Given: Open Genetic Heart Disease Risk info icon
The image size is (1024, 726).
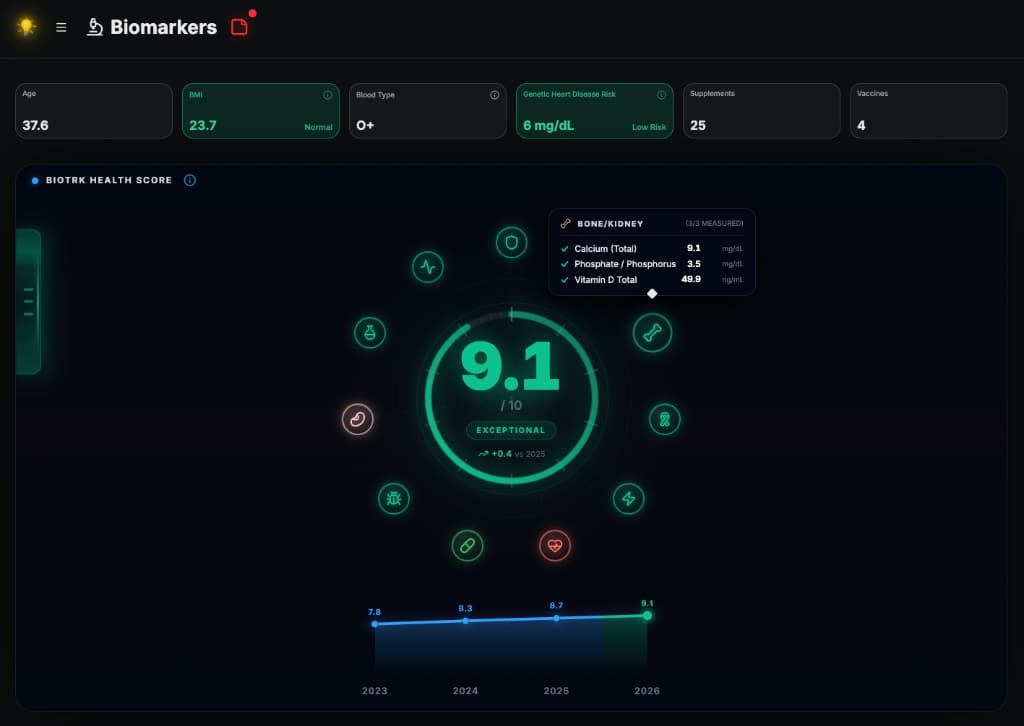Looking at the screenshot, I should click(661, 95).
